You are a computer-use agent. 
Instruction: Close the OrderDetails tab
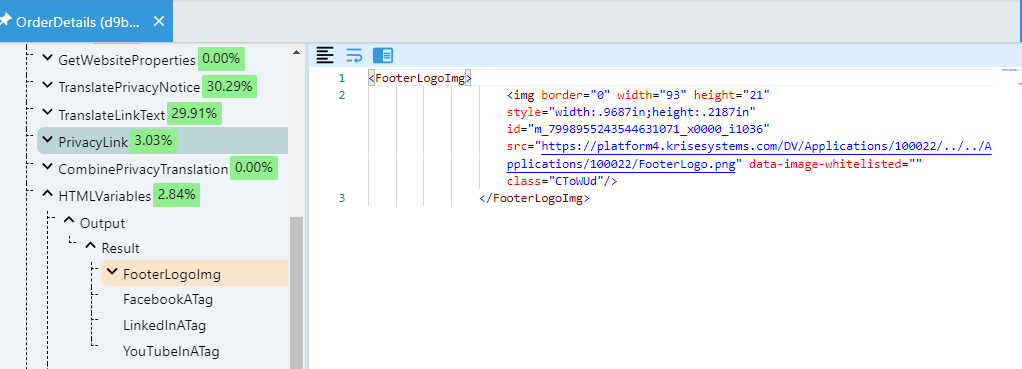point(158,22)
